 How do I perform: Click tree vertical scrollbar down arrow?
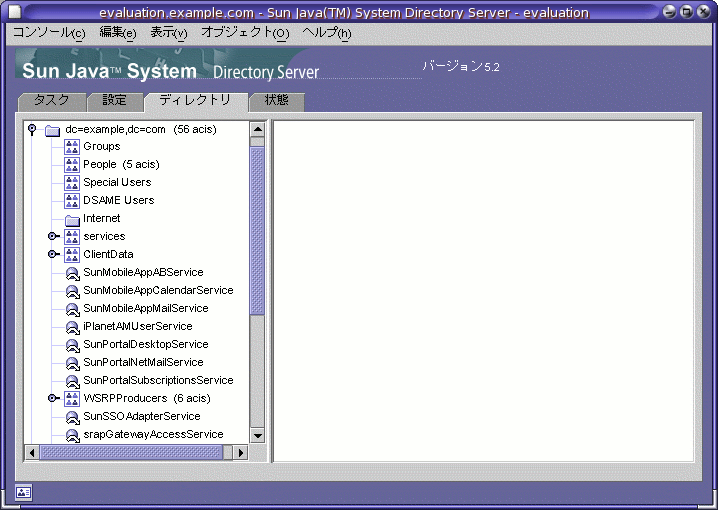[257, 436]
